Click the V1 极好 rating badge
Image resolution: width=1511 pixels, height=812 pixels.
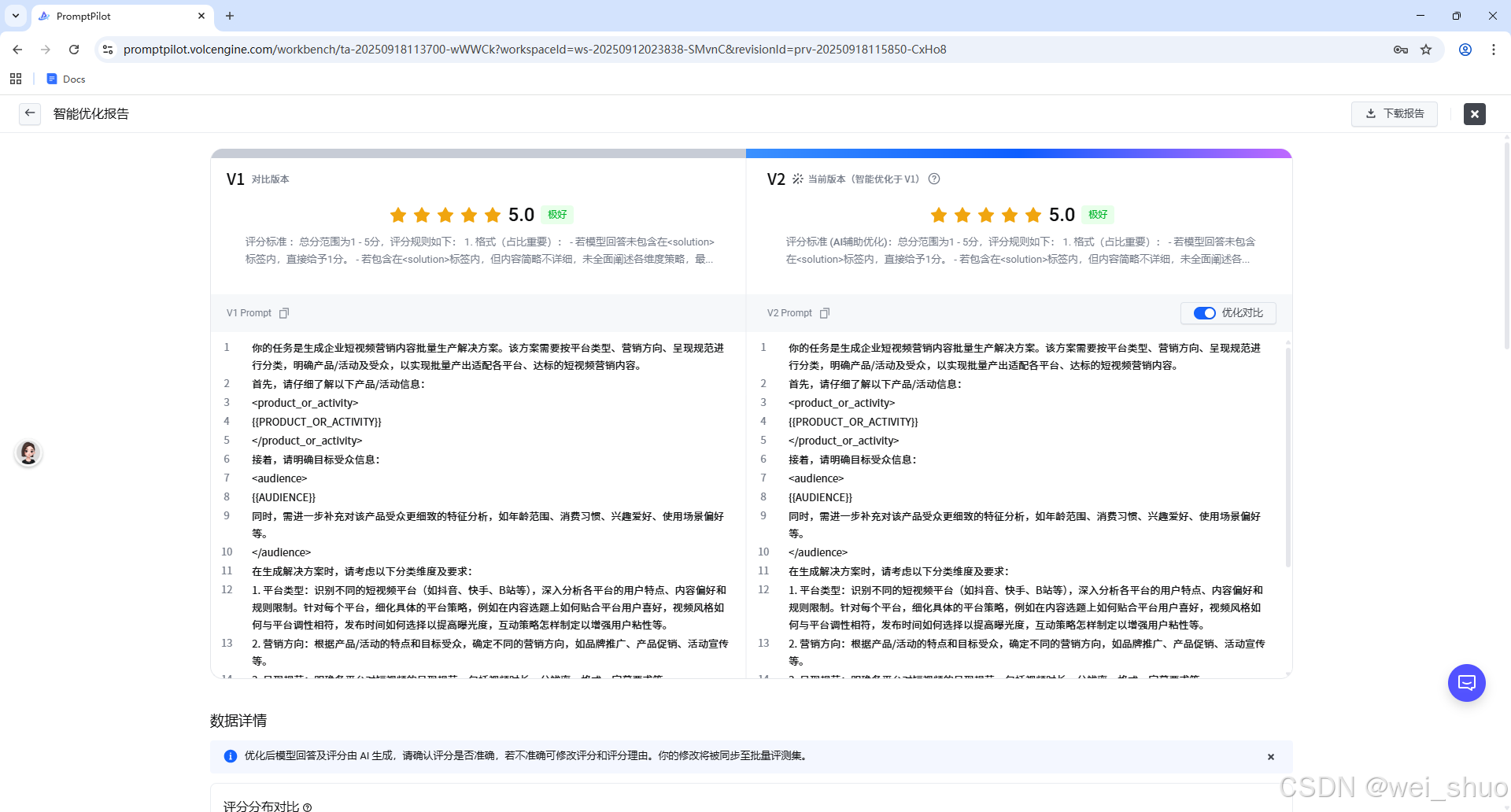[x=557, y=214]
